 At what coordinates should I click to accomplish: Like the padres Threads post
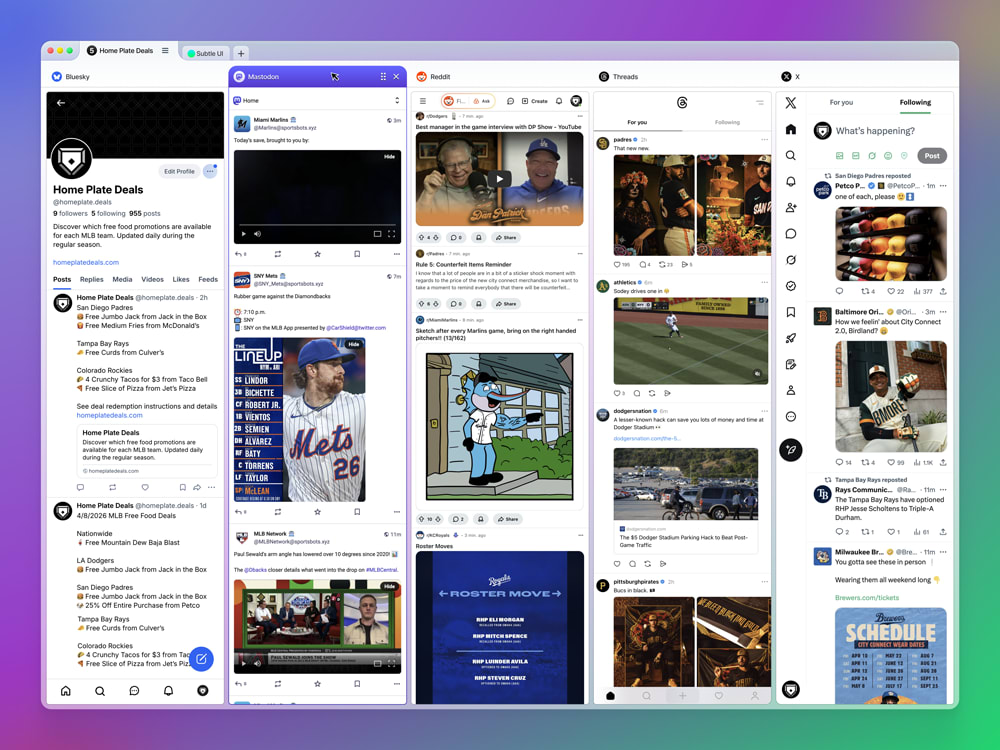[617, 264]
